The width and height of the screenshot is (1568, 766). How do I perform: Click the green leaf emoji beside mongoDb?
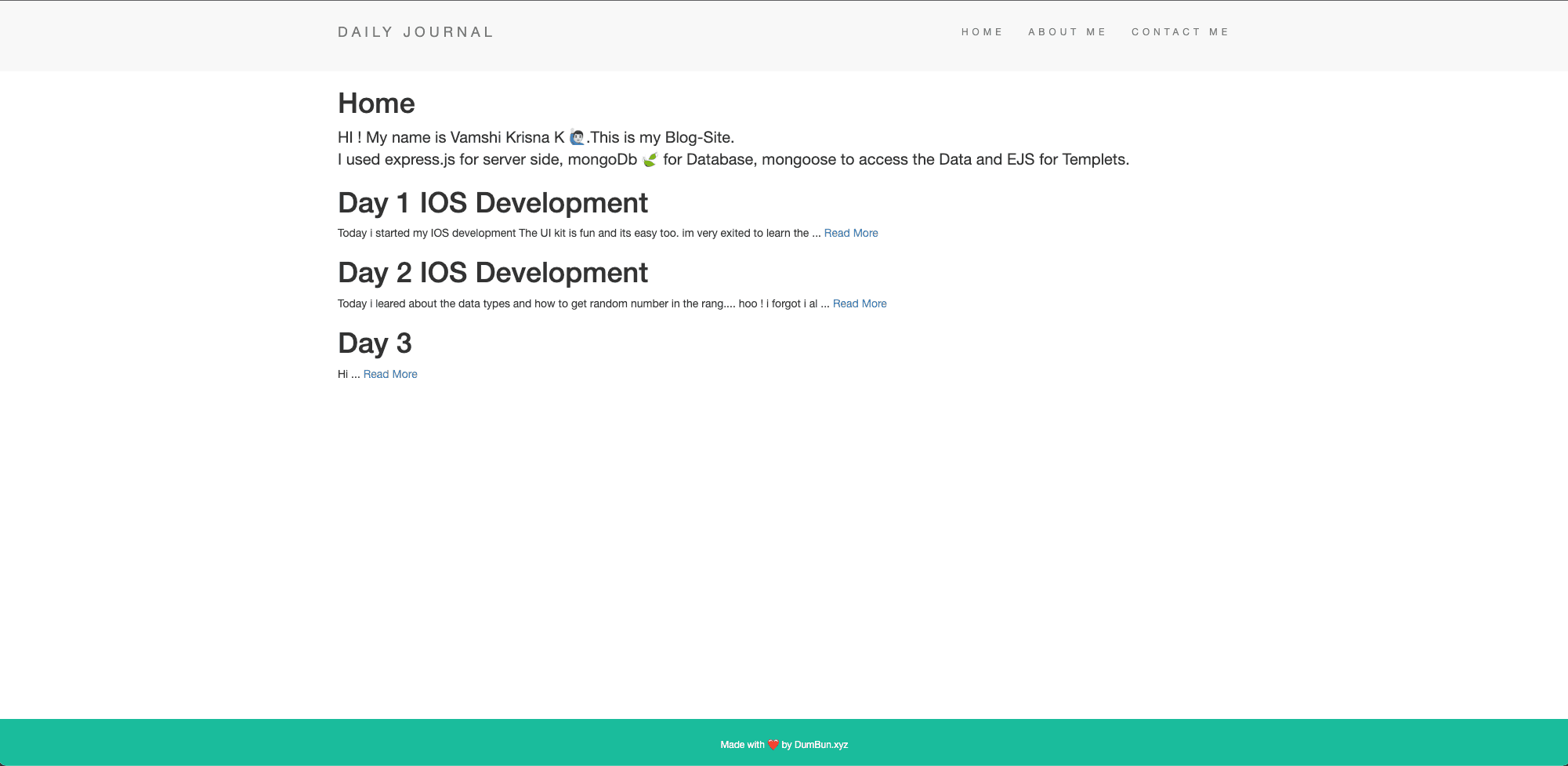pyautogui.click(x=650, y=160)
